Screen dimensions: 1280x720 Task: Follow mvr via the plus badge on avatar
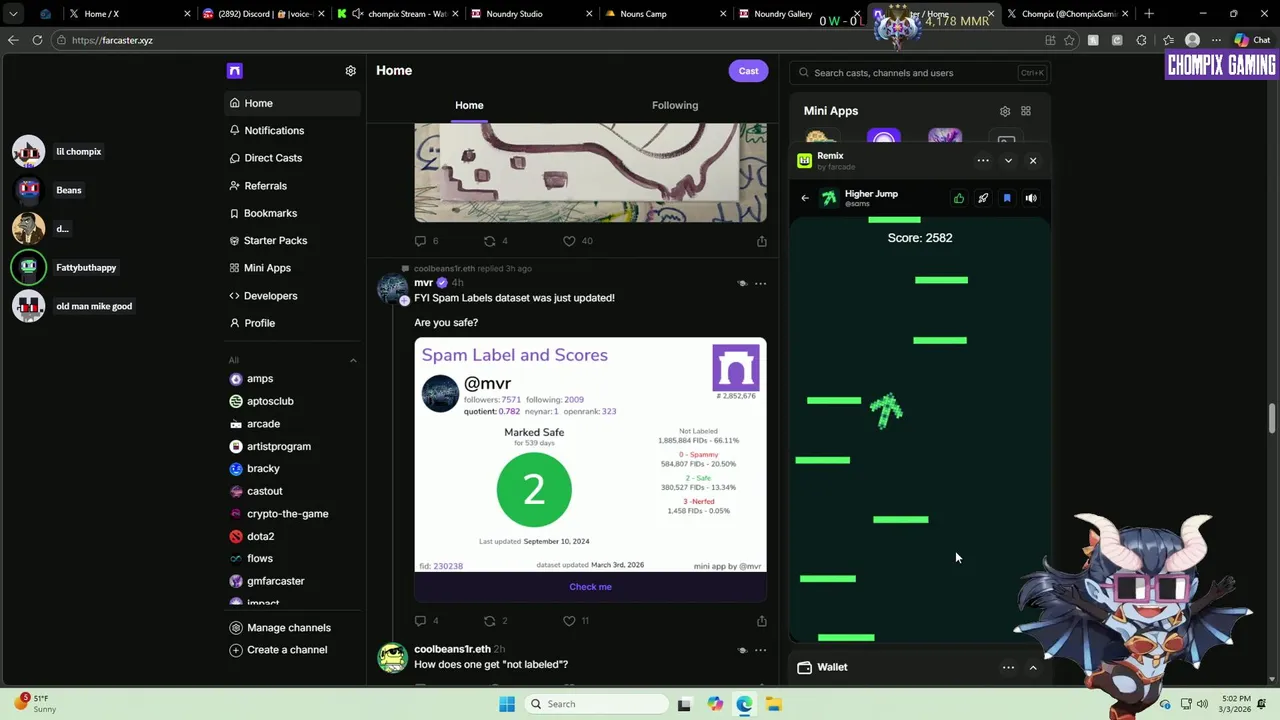pos(404,300)
